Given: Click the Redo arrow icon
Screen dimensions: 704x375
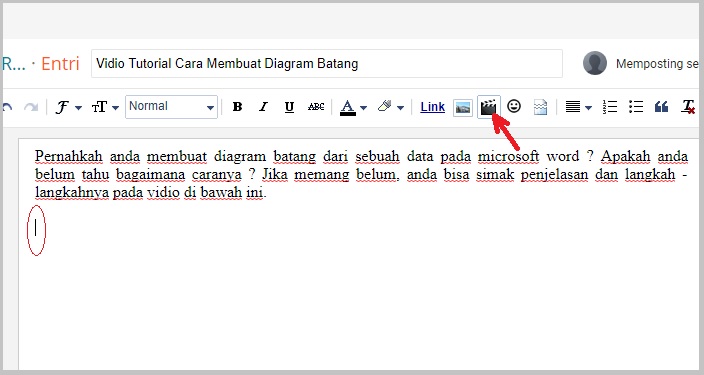Looking at the screenshot, I should [31, 107].
